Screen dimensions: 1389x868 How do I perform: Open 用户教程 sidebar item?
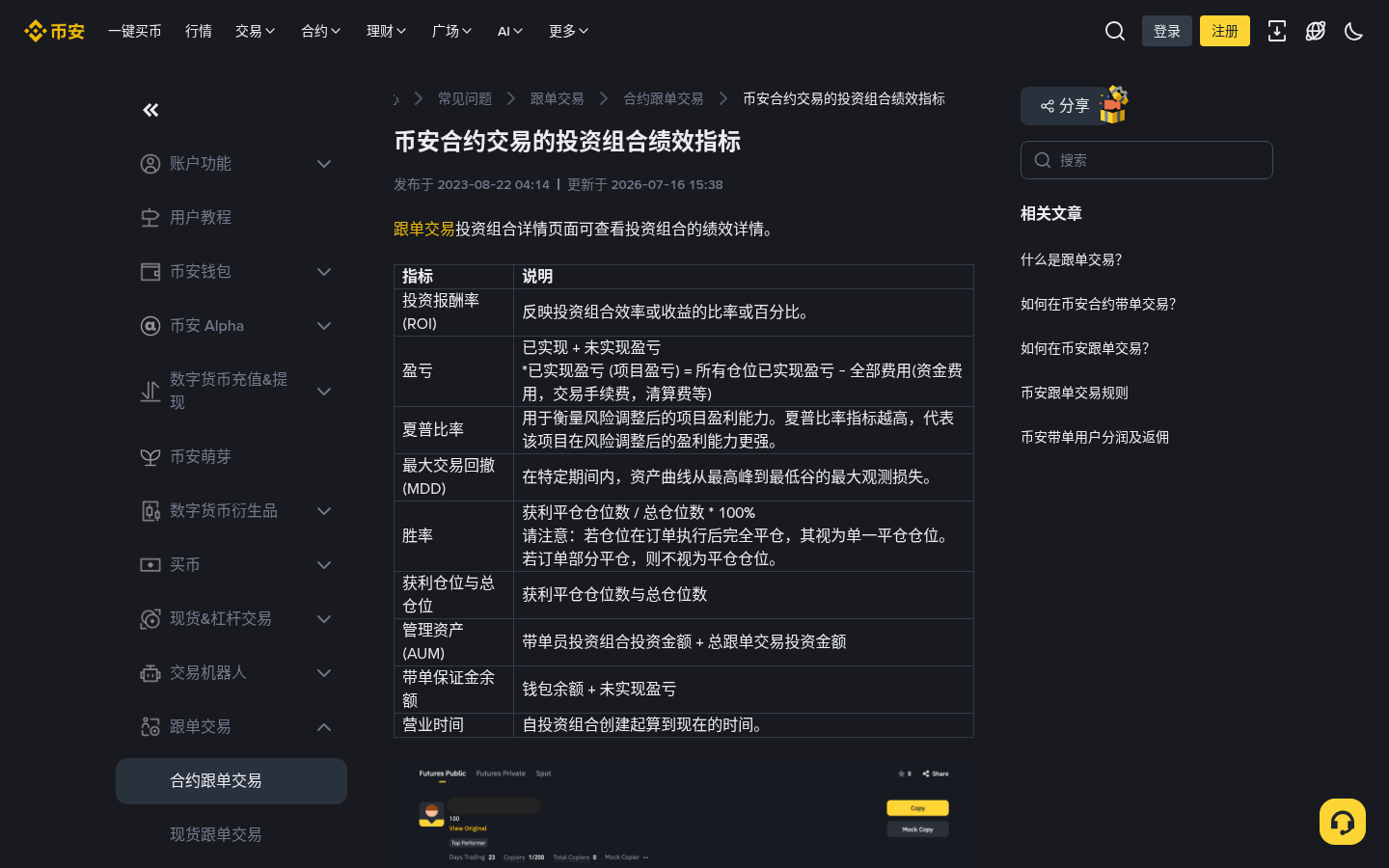[x=231, y=218]
